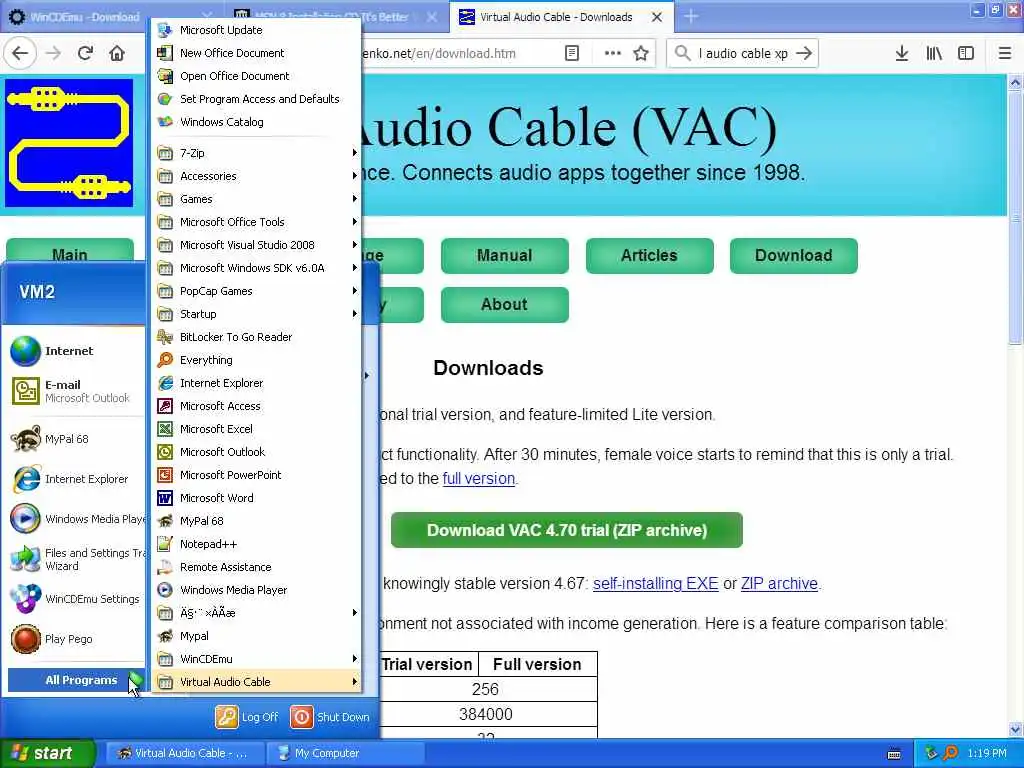
Task: Open the browser library icon
Action: pos(934,53)
